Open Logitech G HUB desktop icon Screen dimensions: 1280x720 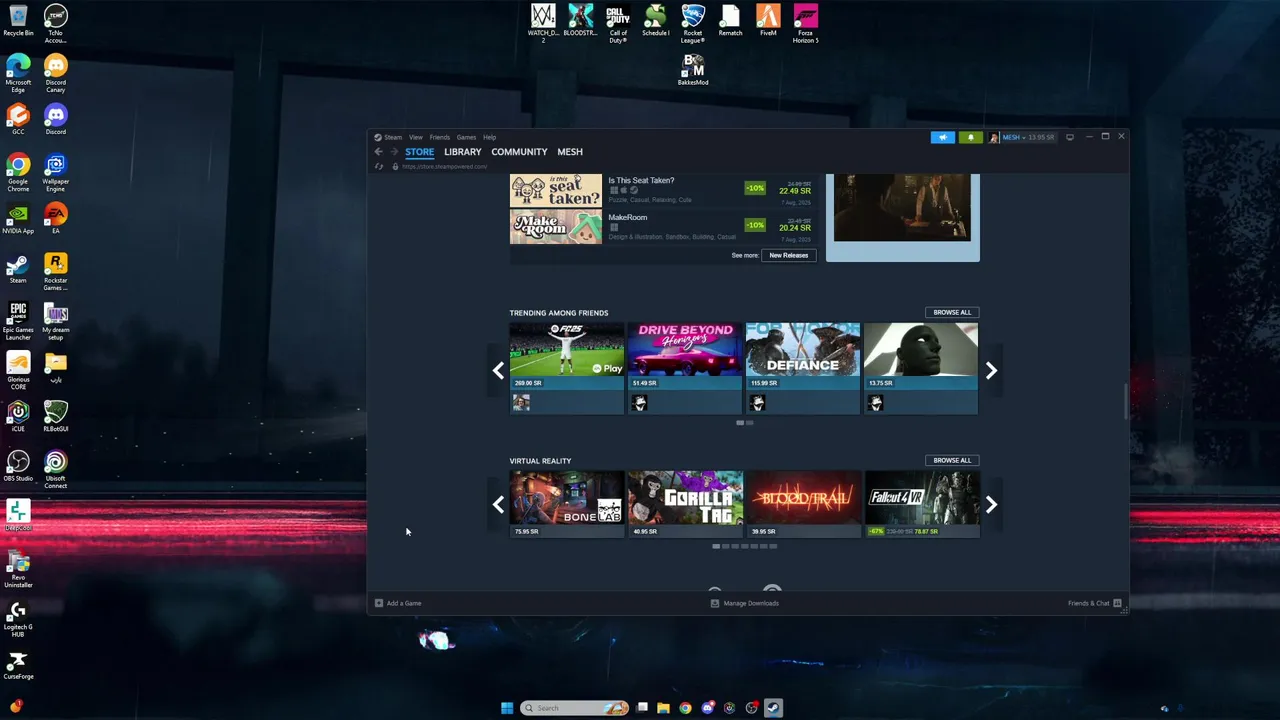(18, 619)
